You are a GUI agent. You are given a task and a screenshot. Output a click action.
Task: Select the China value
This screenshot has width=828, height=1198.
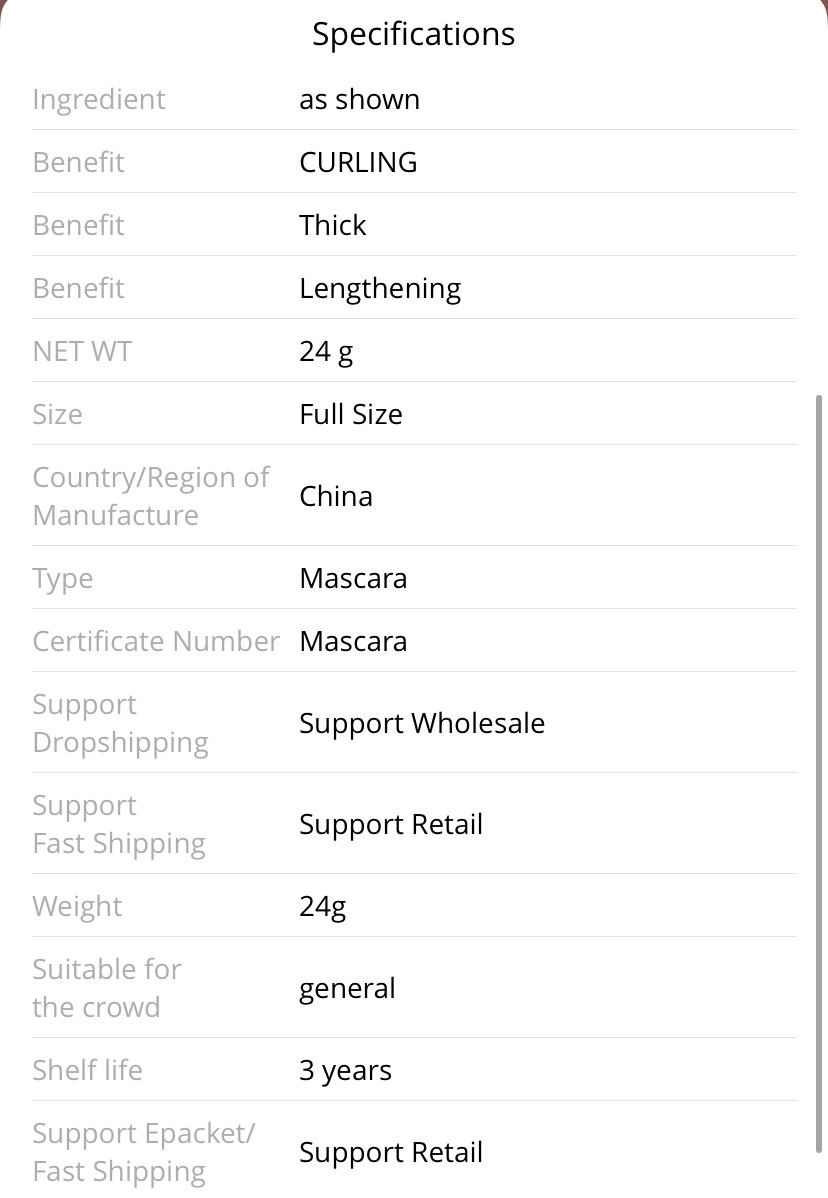tap(336, 496)
